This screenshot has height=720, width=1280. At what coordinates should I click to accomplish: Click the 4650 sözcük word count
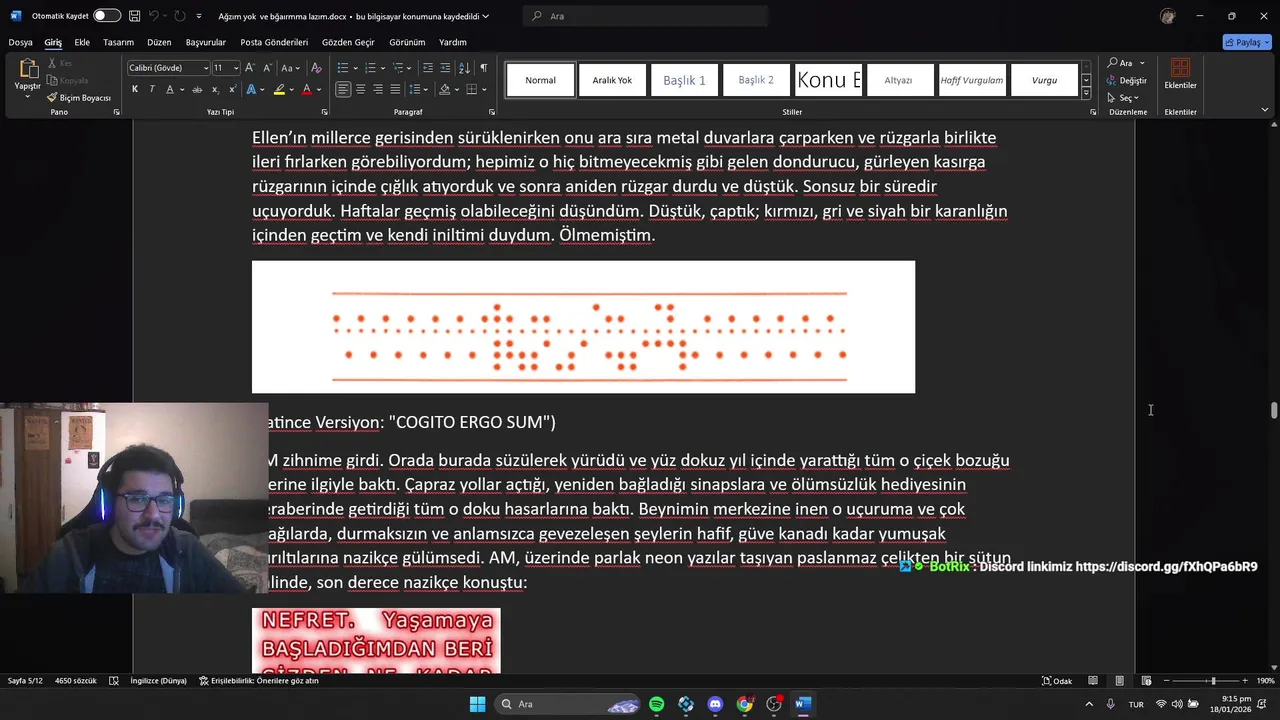(76, 681)
